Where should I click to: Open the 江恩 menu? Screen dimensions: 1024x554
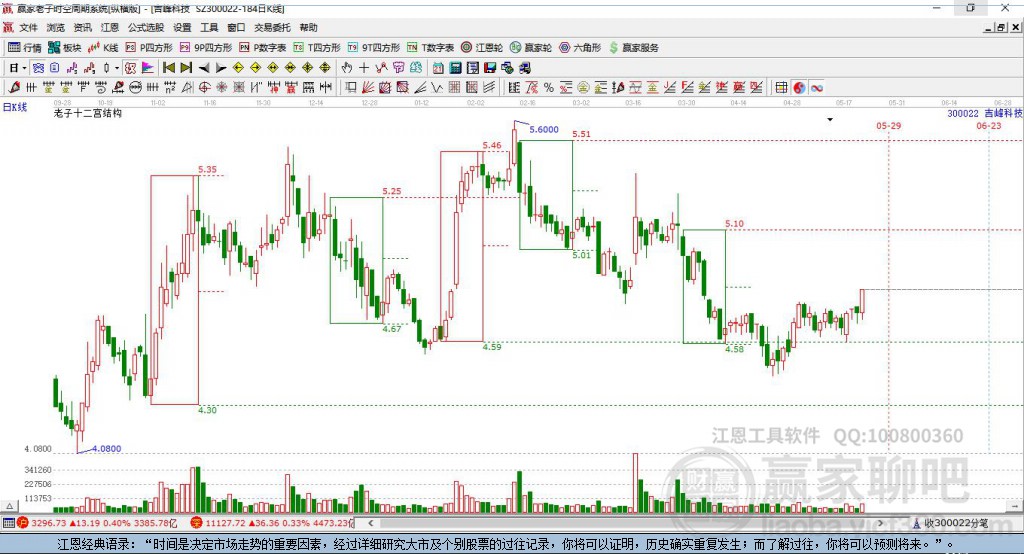(x=110, y=27)
